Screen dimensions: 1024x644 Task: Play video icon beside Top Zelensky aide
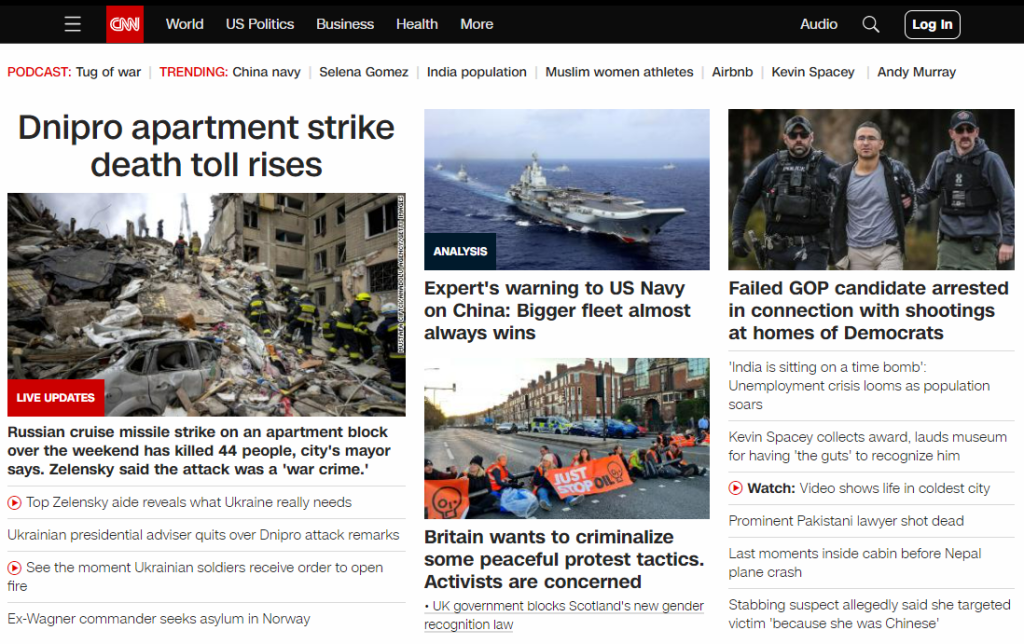coord(14,503)
